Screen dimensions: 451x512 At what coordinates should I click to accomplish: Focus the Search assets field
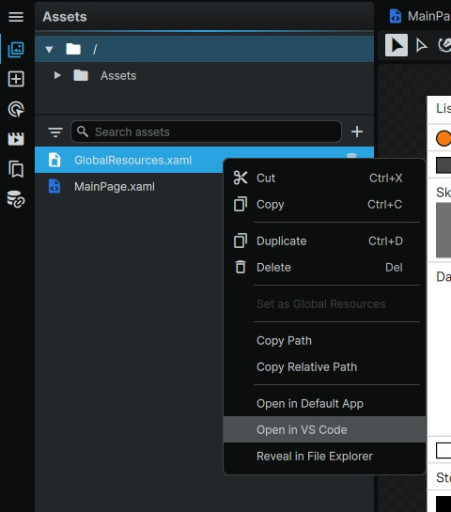(x=206, y=132)
